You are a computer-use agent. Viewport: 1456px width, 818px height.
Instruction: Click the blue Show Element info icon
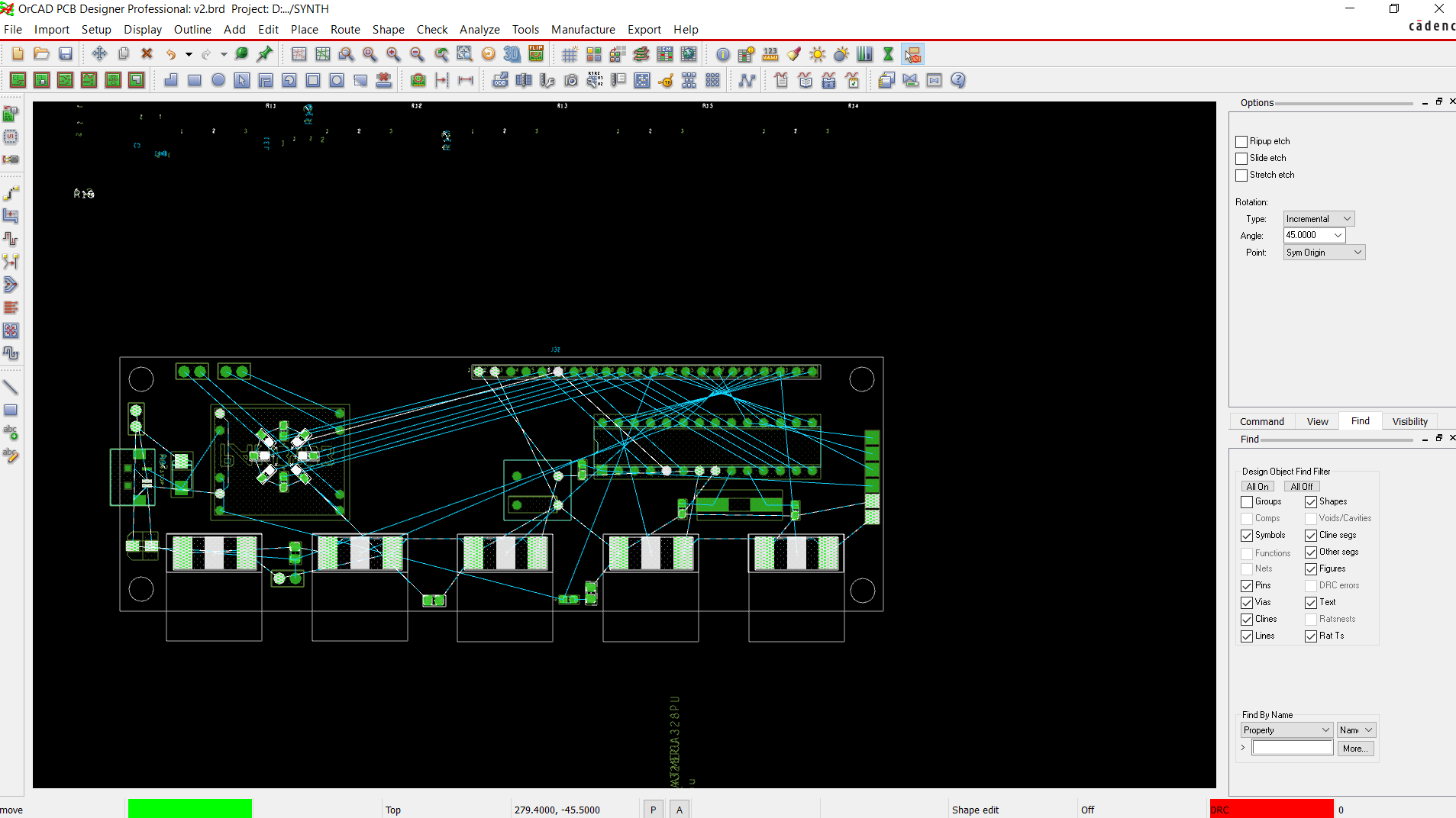coord(723,54)
